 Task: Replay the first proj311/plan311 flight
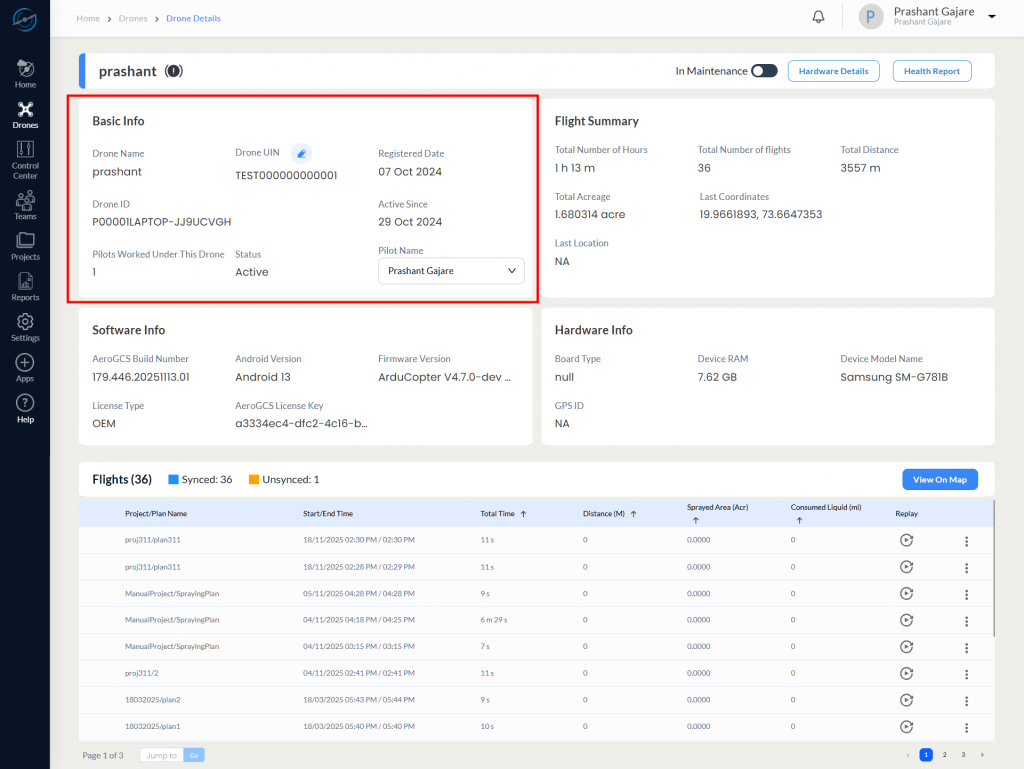(906, 540)
